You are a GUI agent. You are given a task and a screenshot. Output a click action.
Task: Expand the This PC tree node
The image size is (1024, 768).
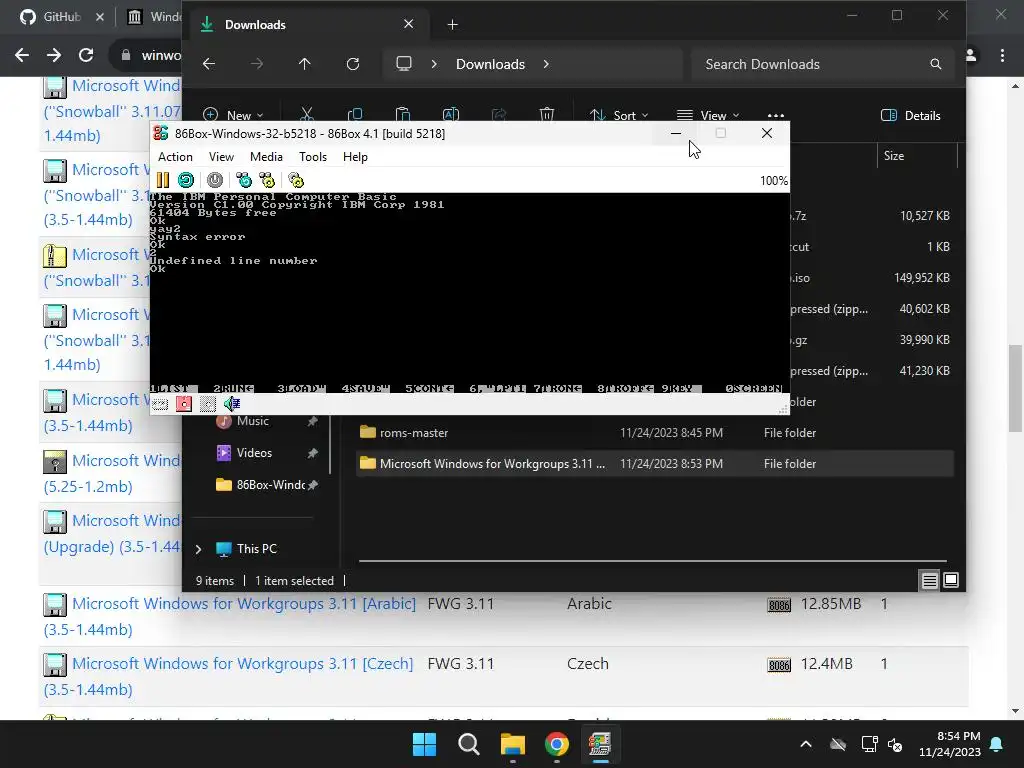[x=199, y=549]
